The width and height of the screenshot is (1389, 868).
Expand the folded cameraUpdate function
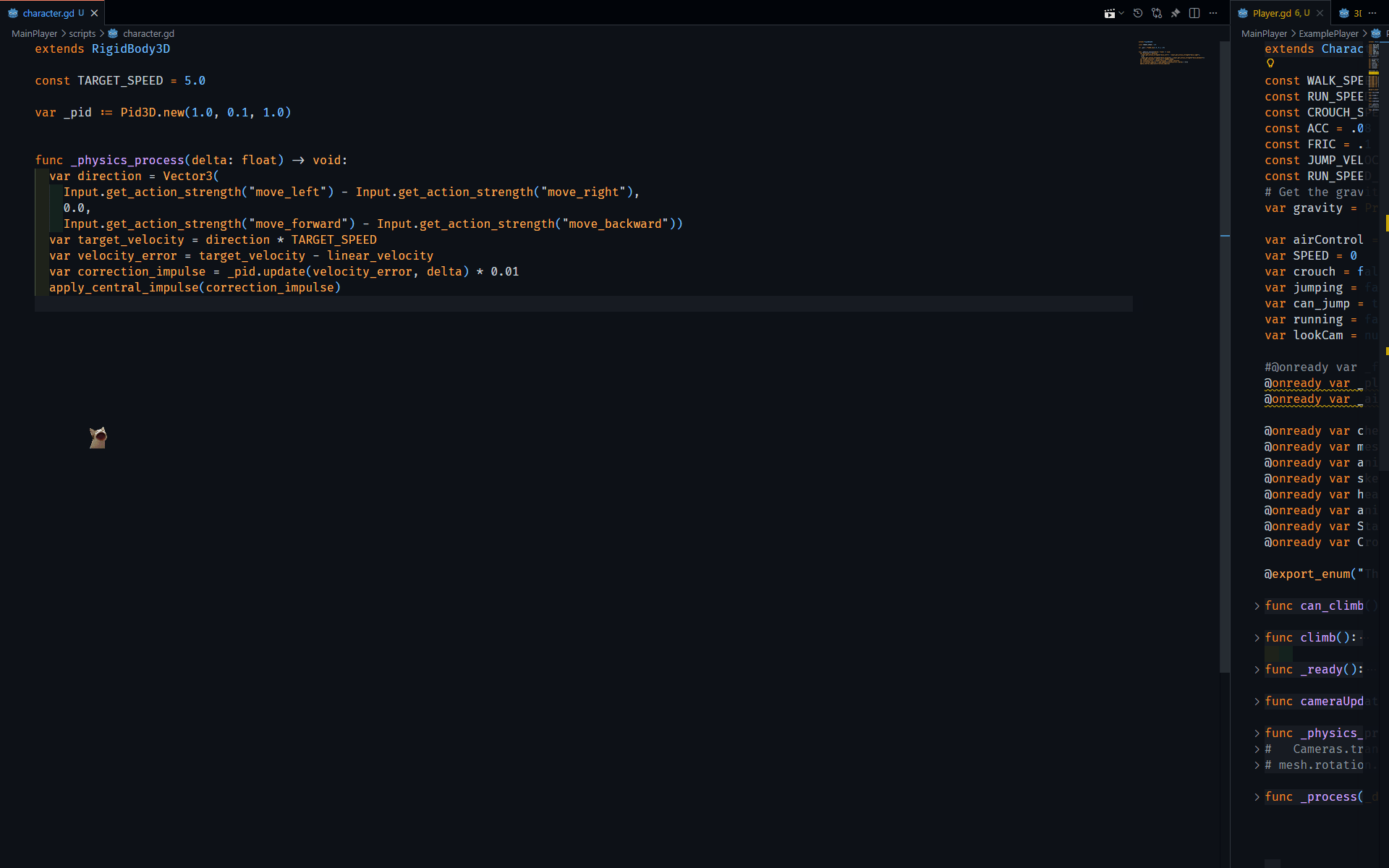tap(1257, 702)
